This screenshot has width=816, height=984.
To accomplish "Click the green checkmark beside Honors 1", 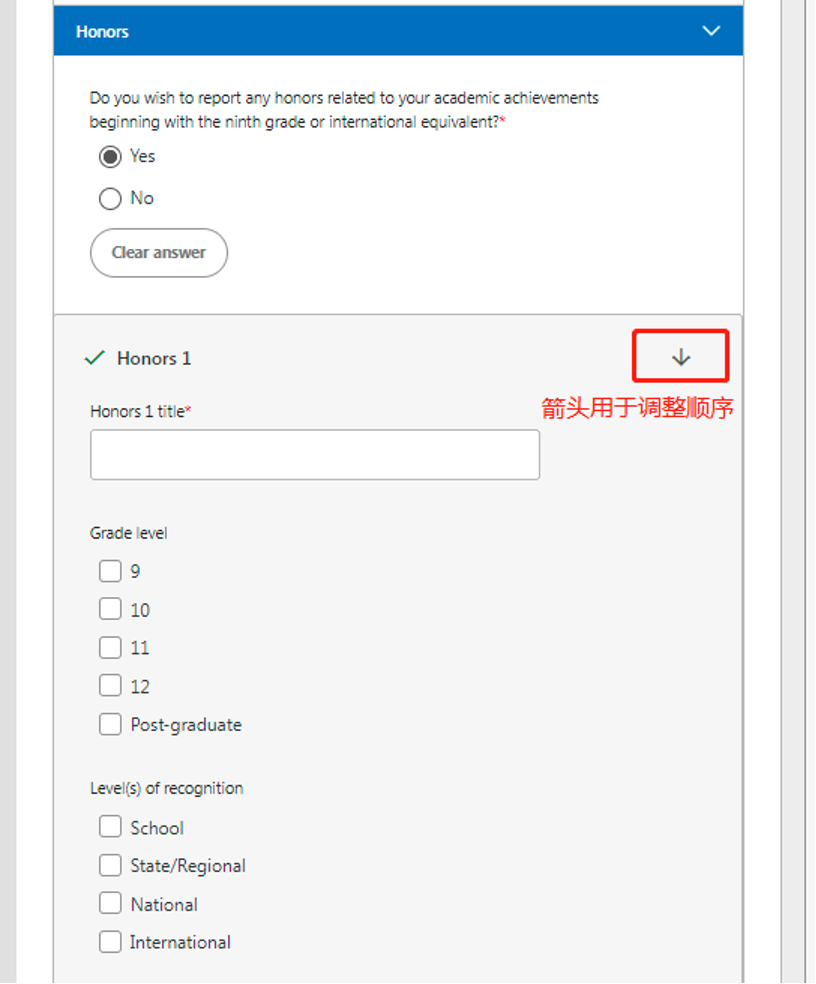I will click(x=95, y=358).
